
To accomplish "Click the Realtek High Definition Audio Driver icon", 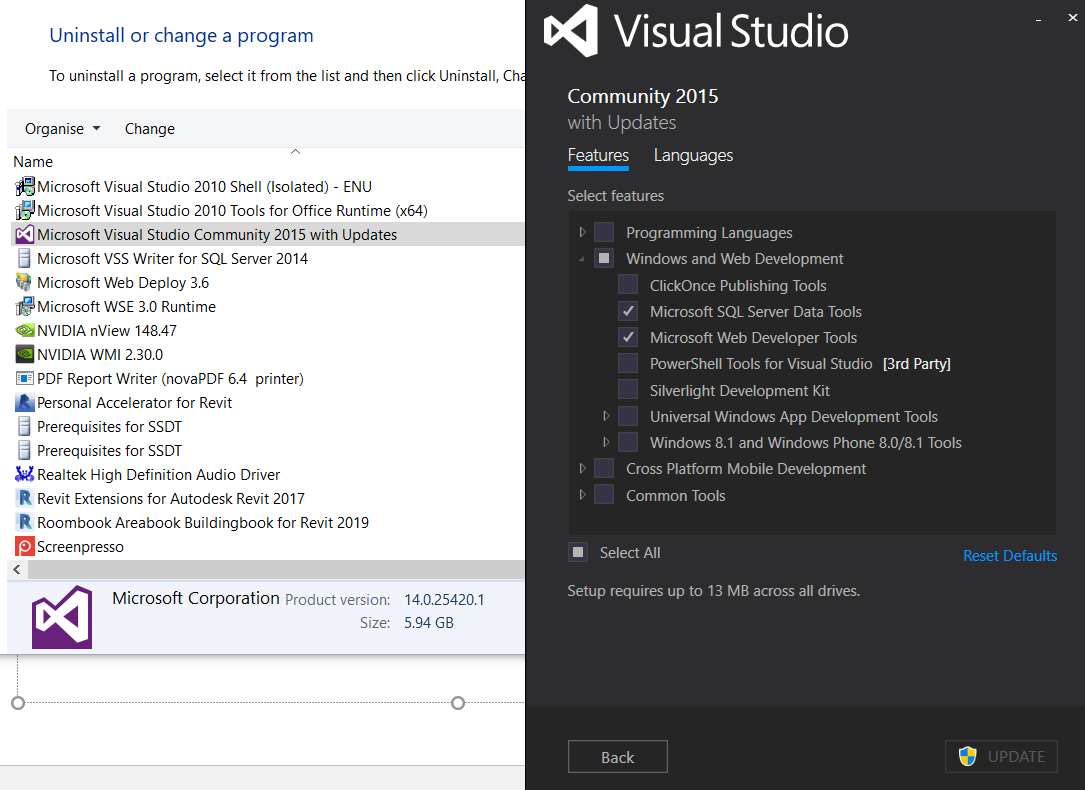I will click(x=25, y=475).
